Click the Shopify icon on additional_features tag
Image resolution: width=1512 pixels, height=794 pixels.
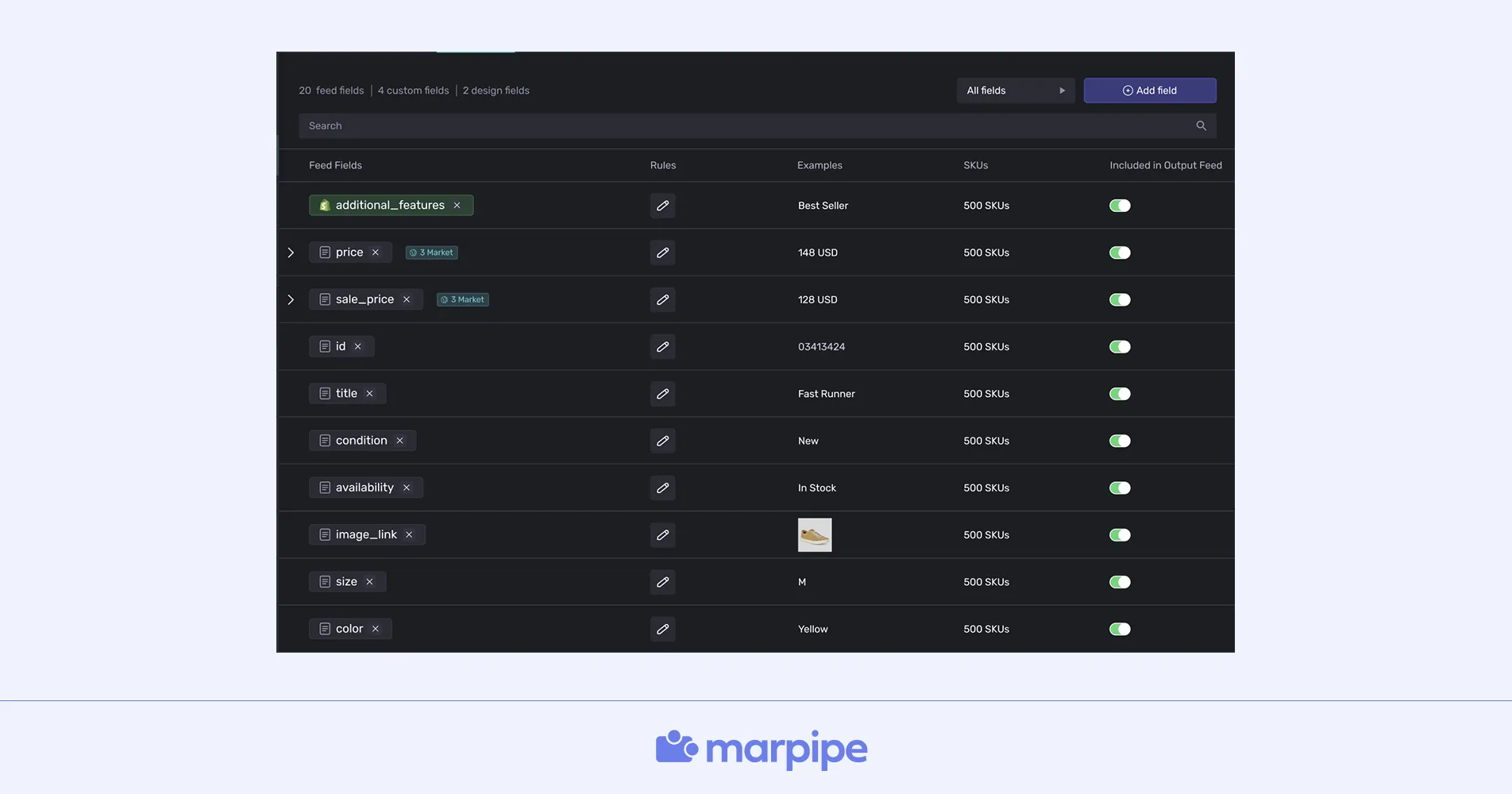324,205
